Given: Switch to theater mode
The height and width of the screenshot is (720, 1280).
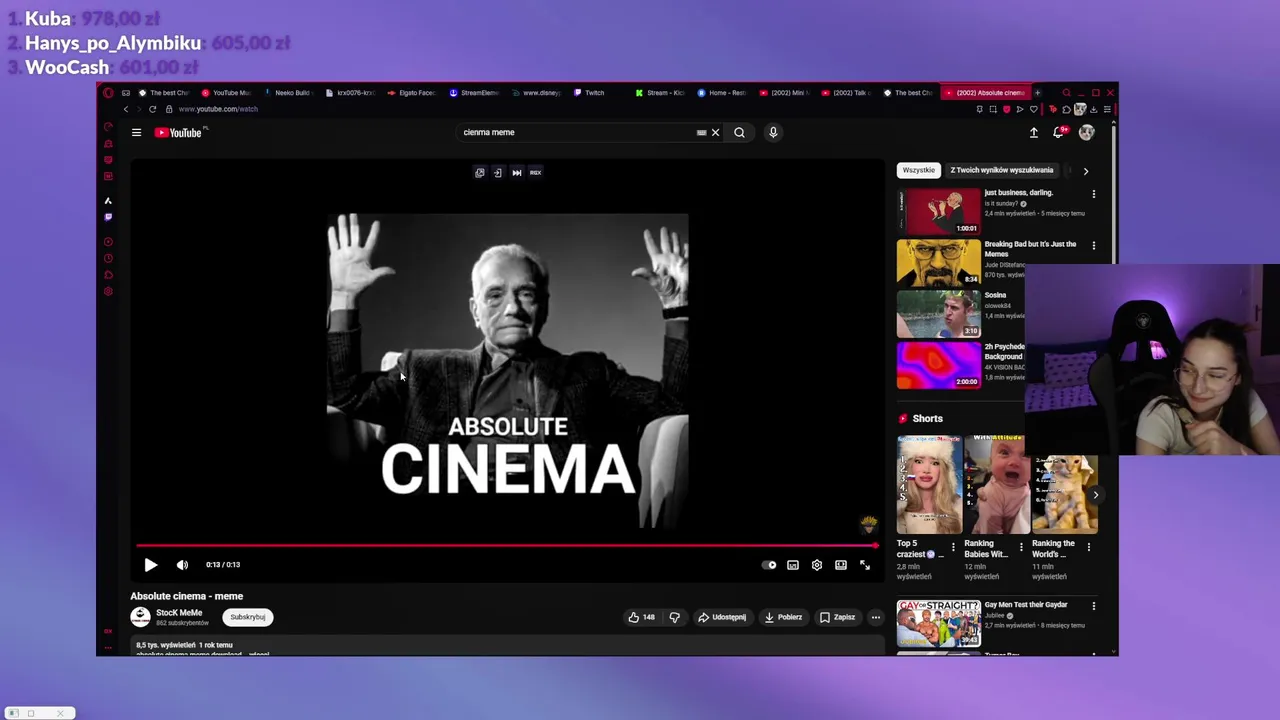Looking at the screenshot, I should click(x=841, y=565).
